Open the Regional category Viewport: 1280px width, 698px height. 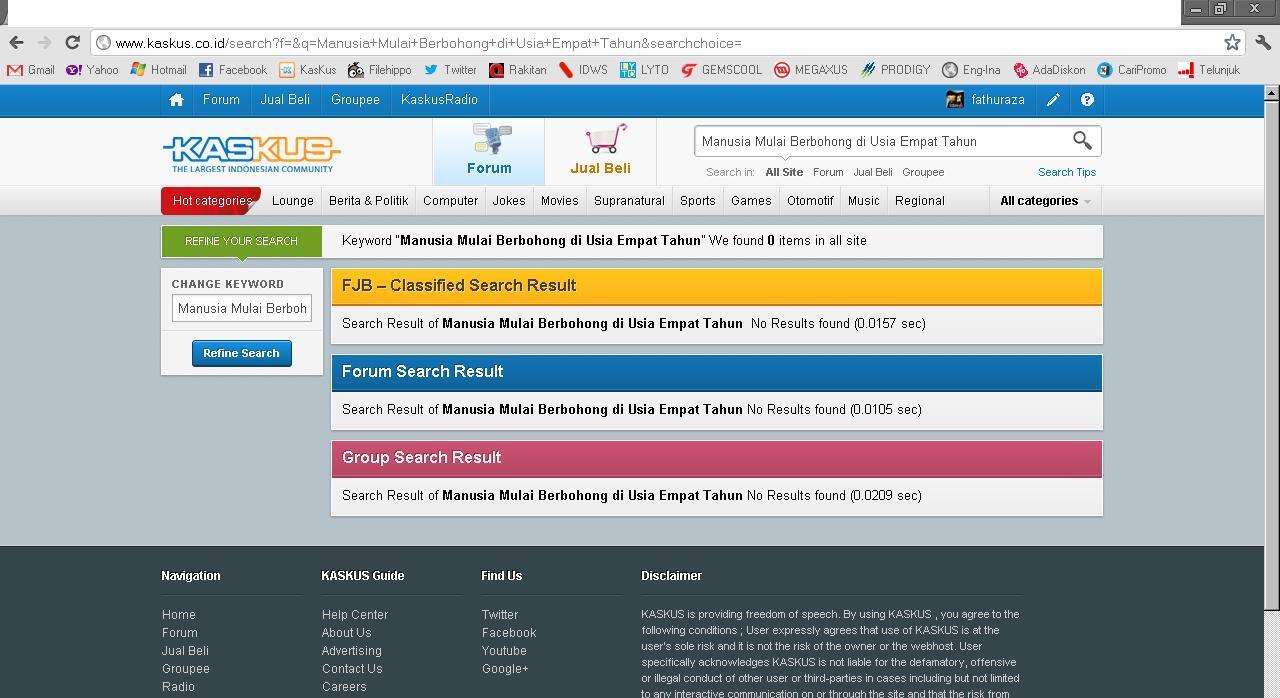click(920, 201)
